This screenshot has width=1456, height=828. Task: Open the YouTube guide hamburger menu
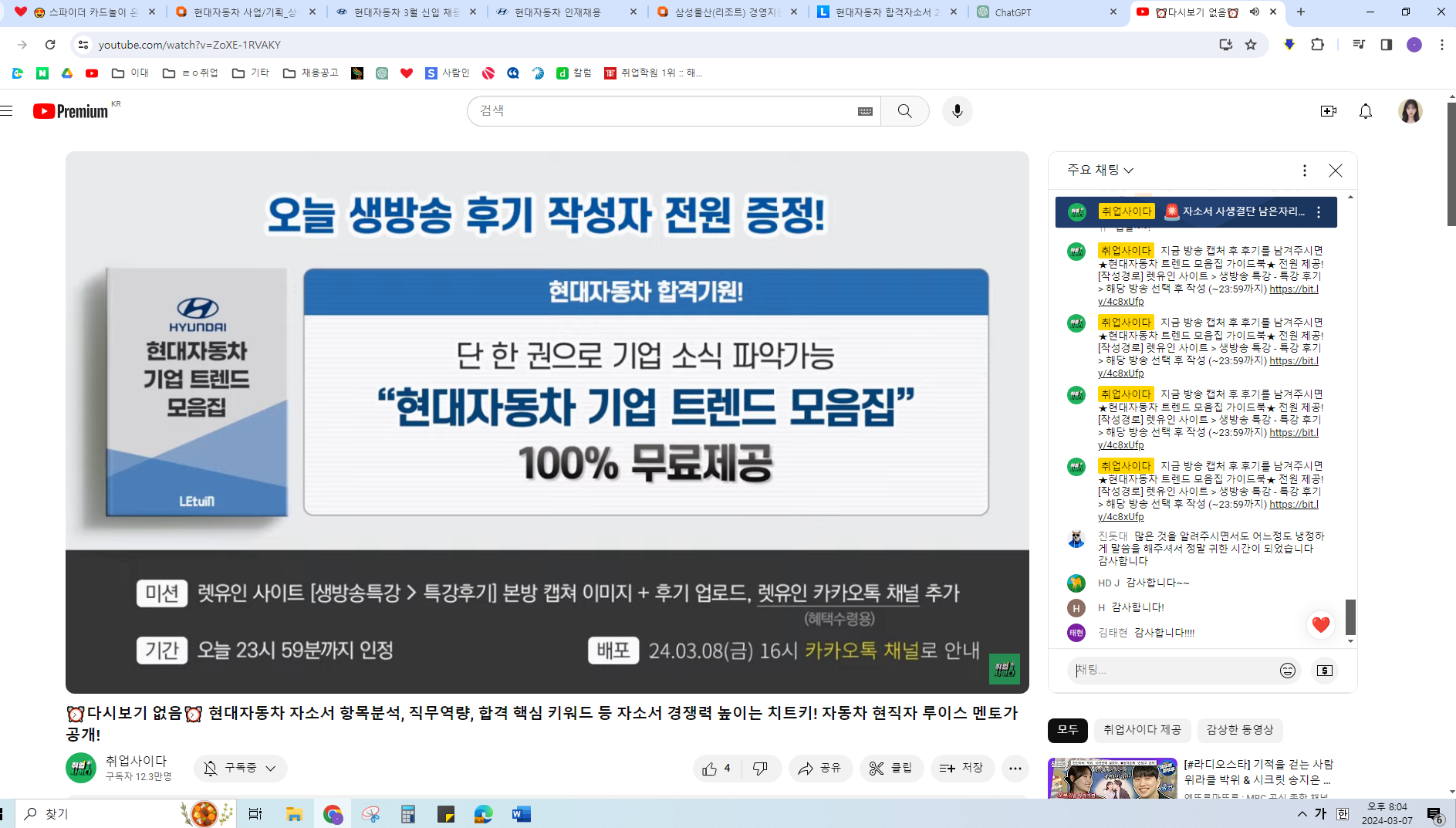click(7, 111)
